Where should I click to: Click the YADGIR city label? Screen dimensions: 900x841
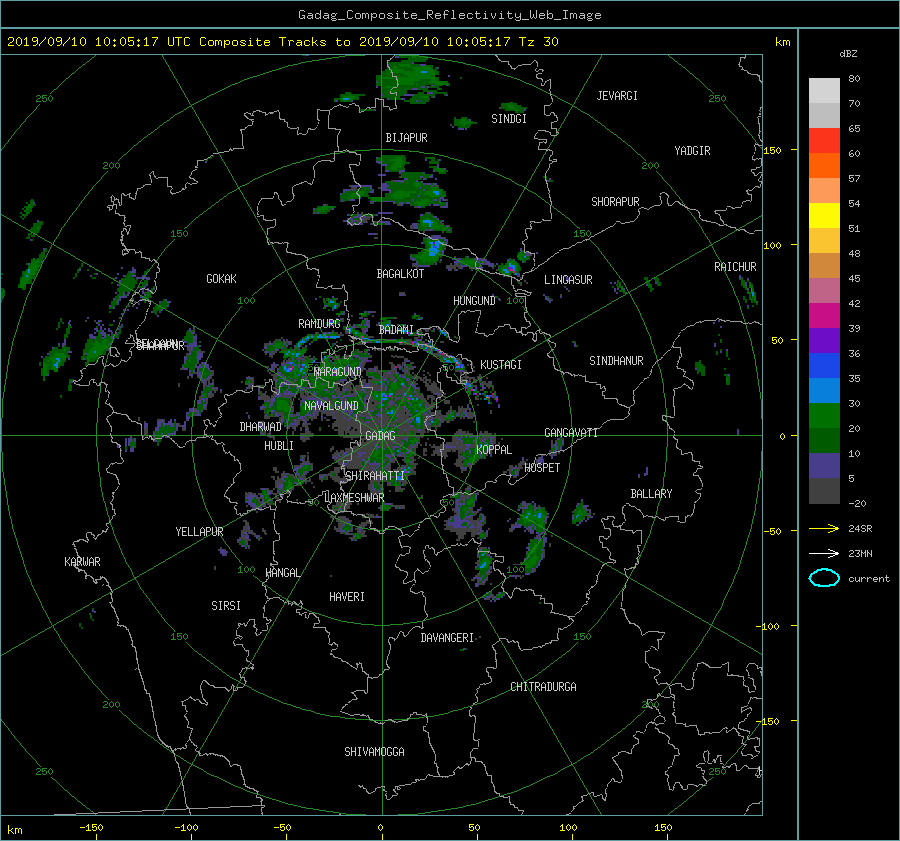click(x=692, y=151)
